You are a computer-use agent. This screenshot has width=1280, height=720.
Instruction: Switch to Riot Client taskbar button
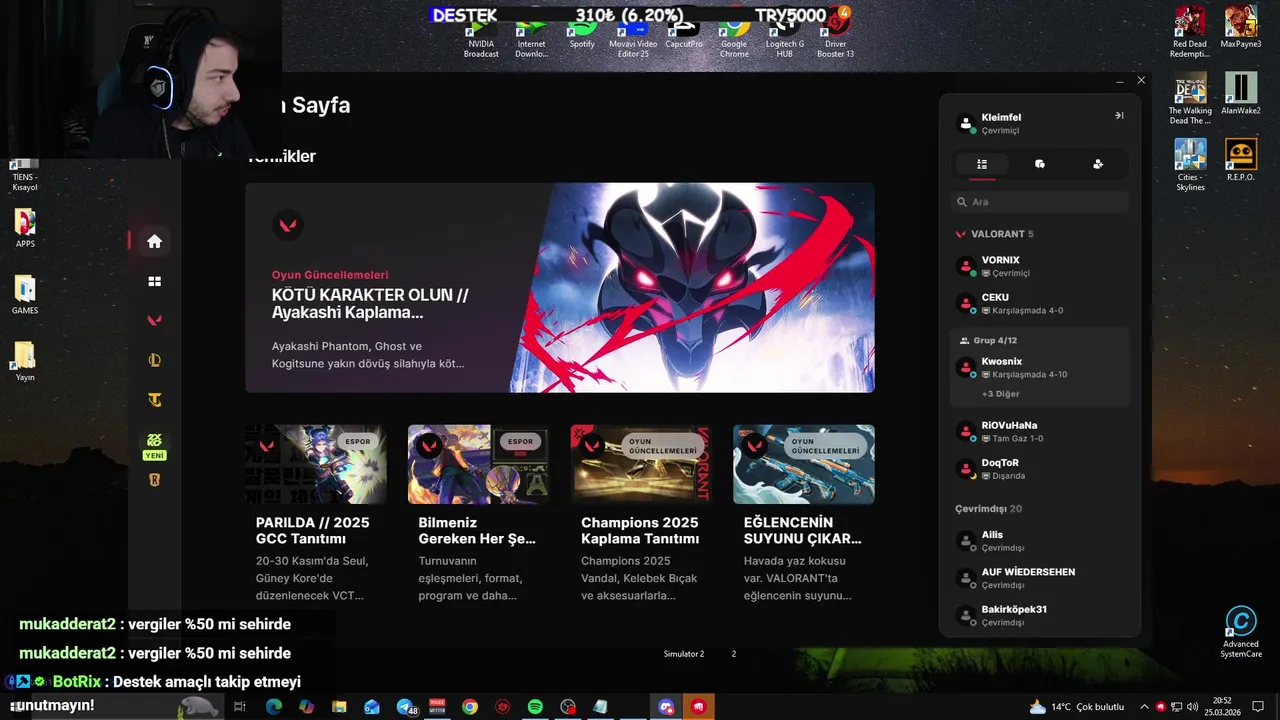[699, 707]
